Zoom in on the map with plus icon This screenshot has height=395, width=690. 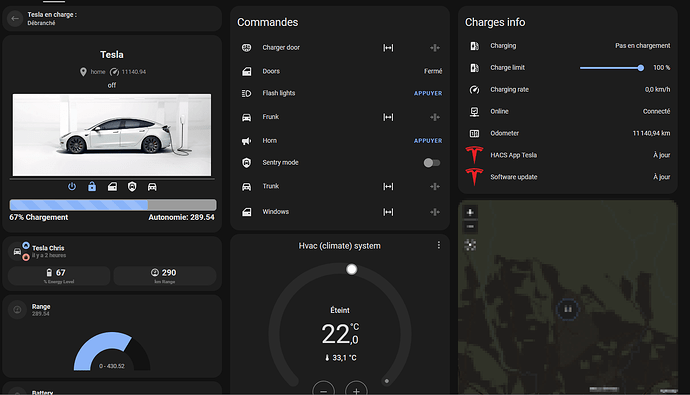[x=470, y=212]
